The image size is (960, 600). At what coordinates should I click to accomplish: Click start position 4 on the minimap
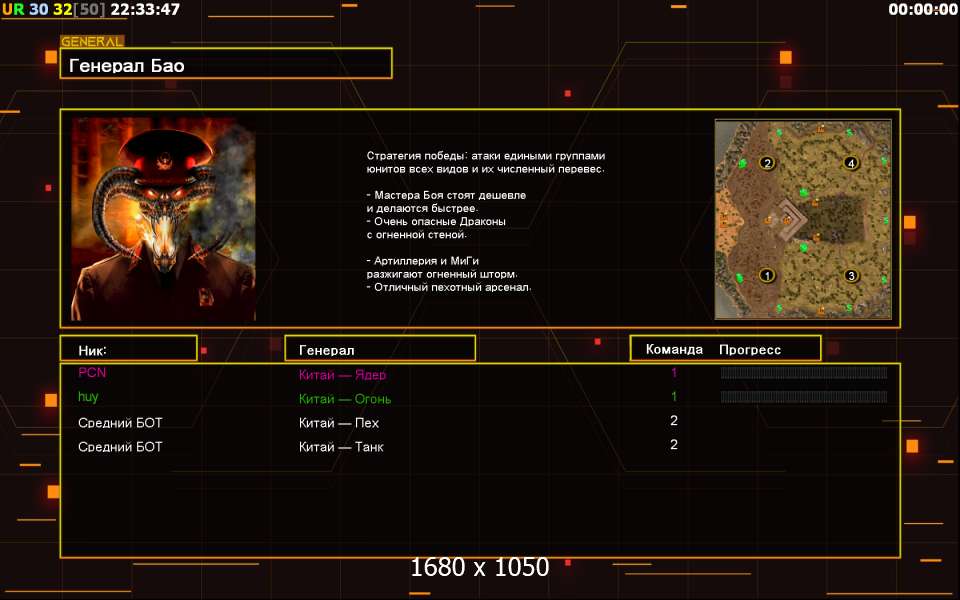[x=851, y=163]
